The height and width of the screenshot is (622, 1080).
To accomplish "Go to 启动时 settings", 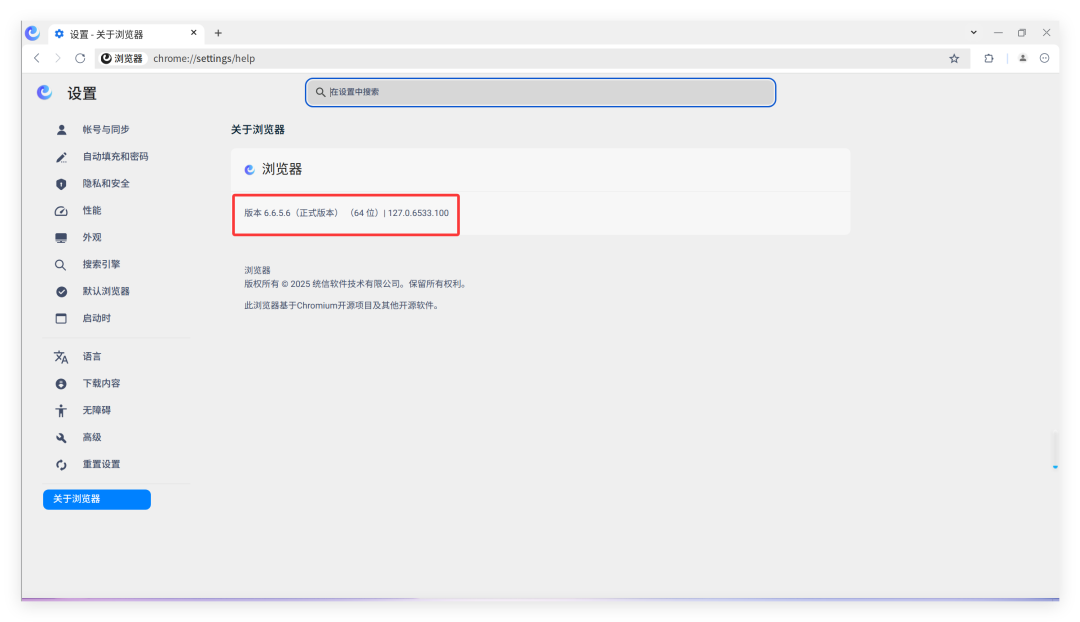I will tap(96, 318).
